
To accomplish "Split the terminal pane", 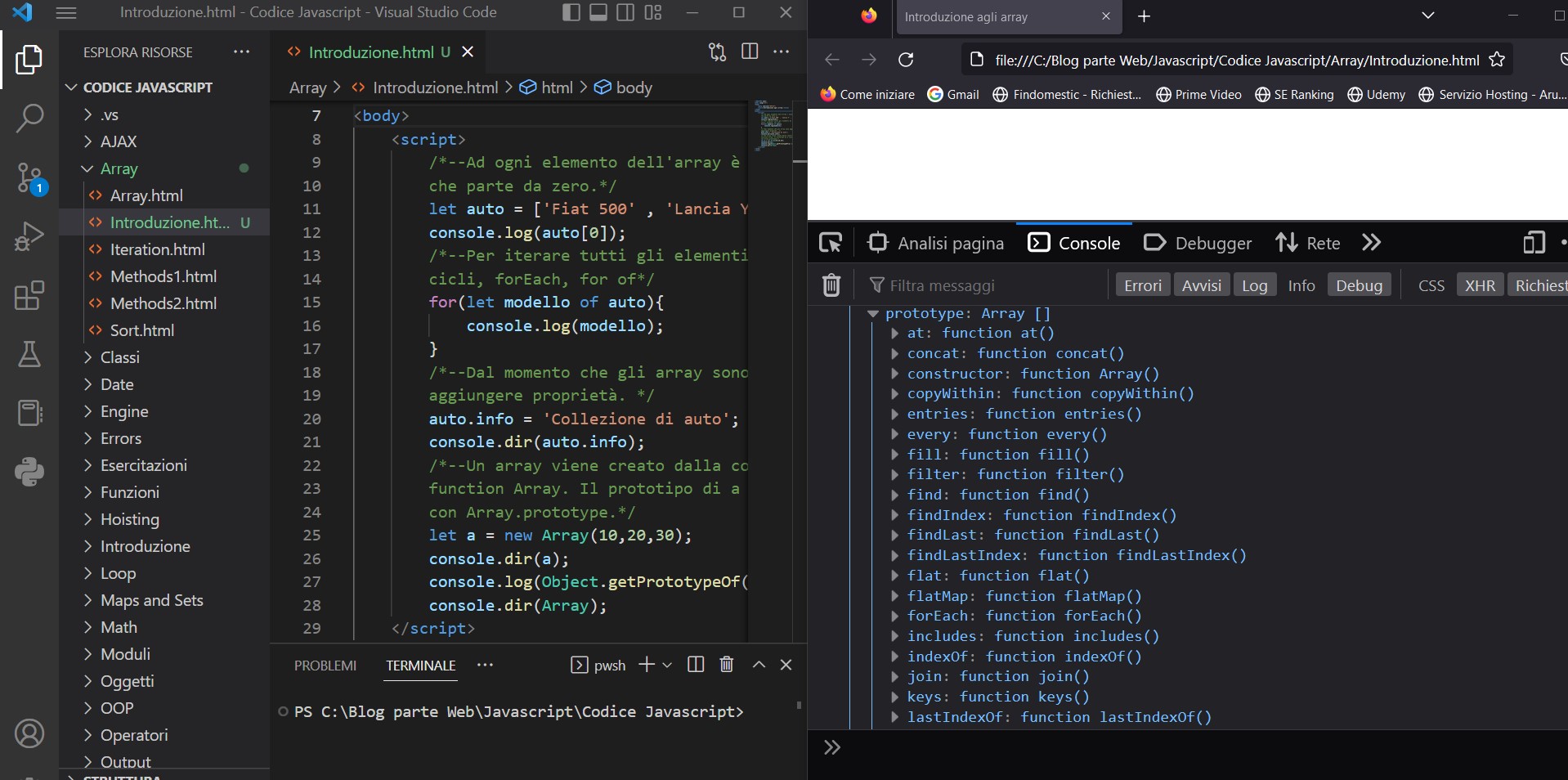I will [696, 665].
